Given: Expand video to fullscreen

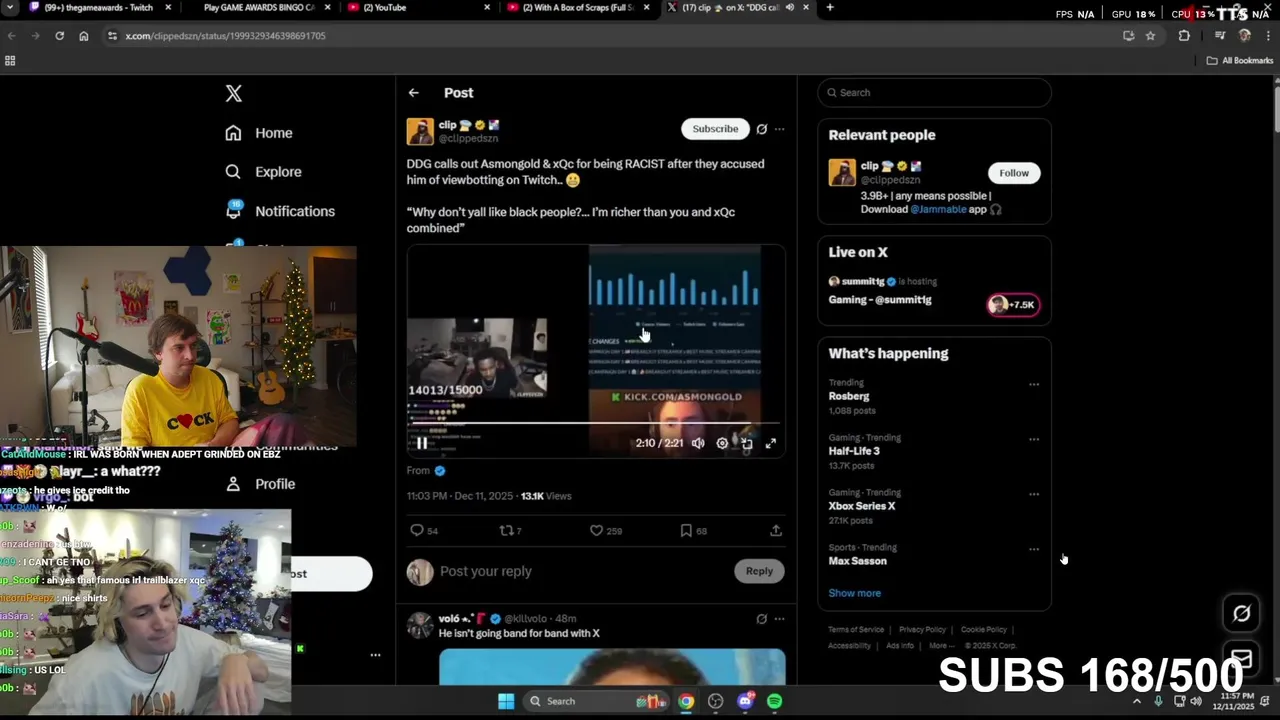Looking at the screenshot, I should click(x=771, y=443).
